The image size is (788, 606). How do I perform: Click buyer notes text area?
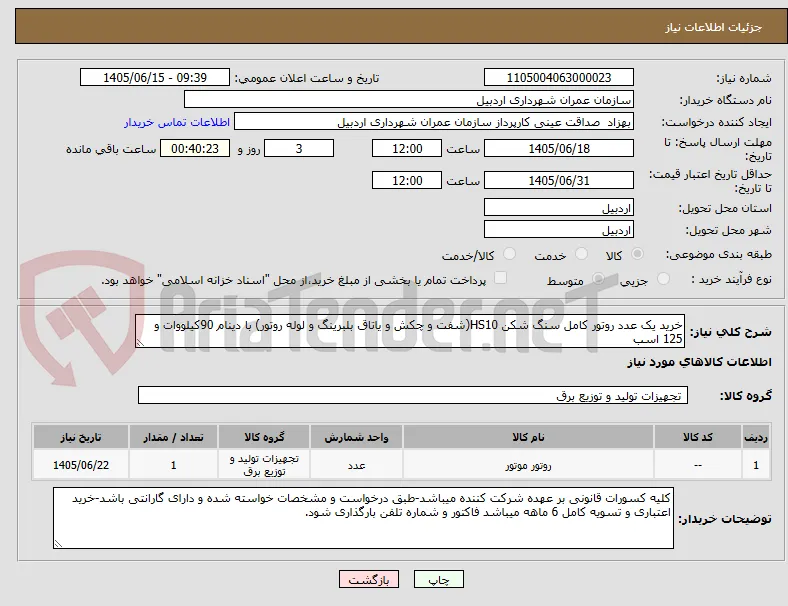click(x=363, y=518)
